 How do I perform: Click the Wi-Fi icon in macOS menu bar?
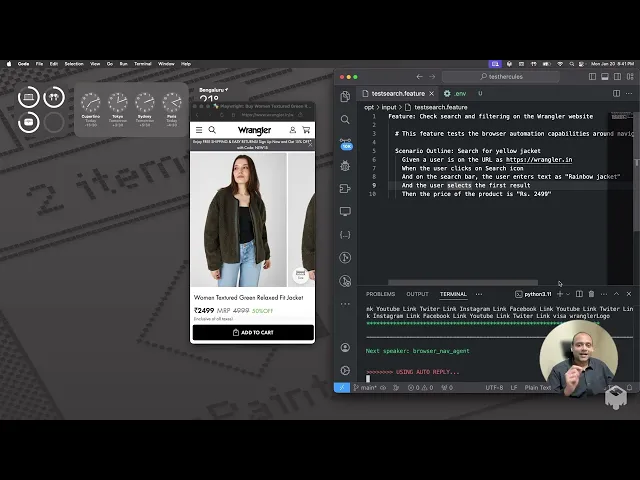[x=560, y=64]
